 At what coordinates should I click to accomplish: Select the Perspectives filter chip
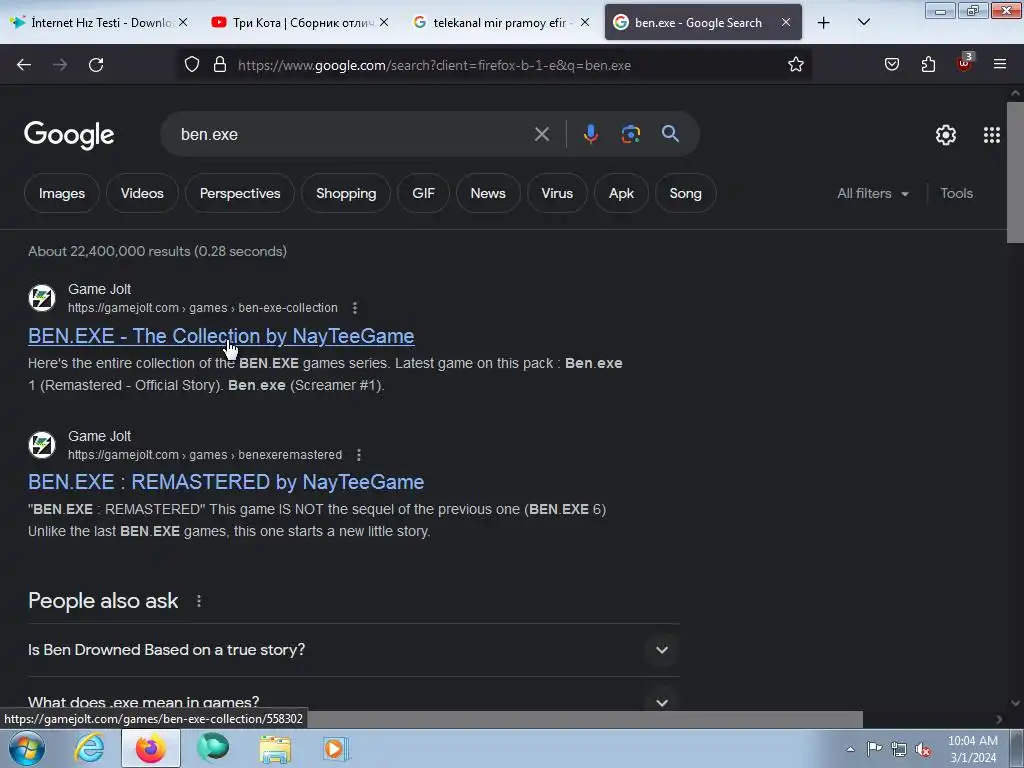click(x=240, y=193)
